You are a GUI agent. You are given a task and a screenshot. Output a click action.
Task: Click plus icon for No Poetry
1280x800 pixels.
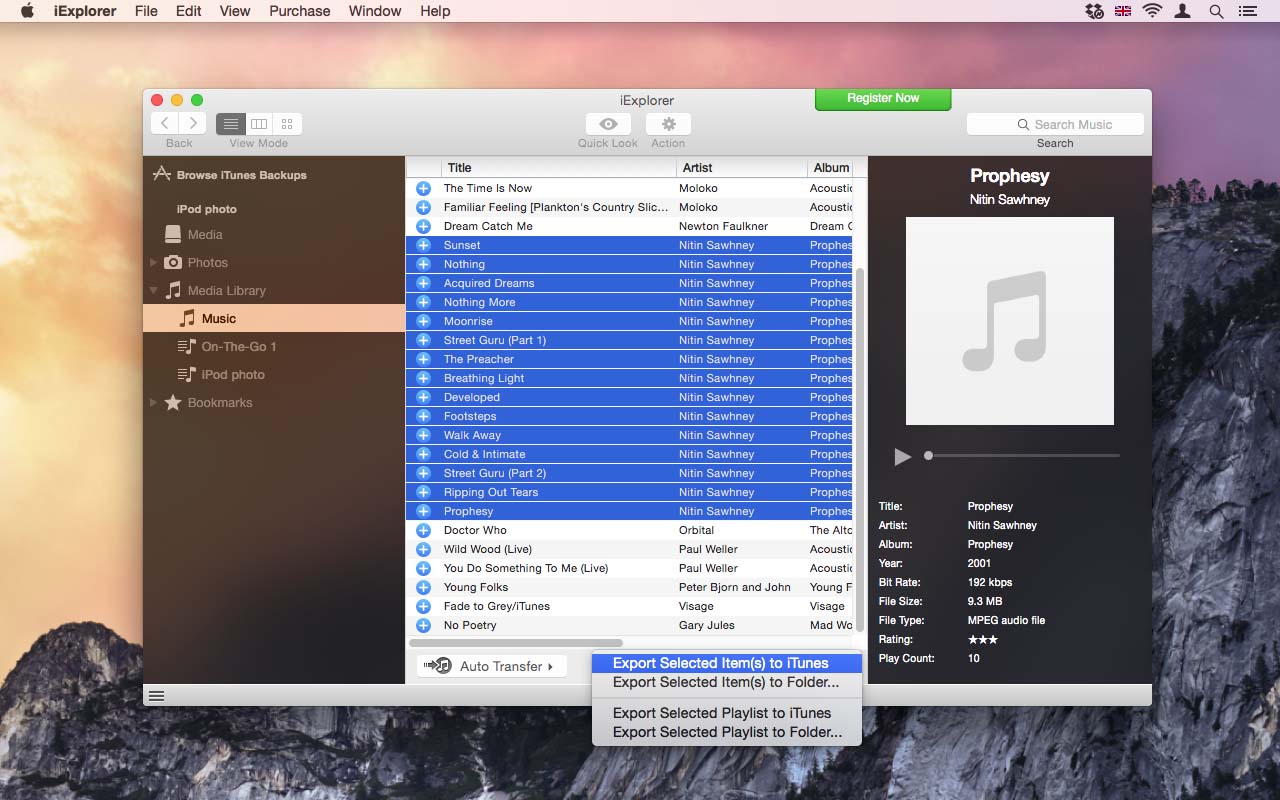pos(423,625)
